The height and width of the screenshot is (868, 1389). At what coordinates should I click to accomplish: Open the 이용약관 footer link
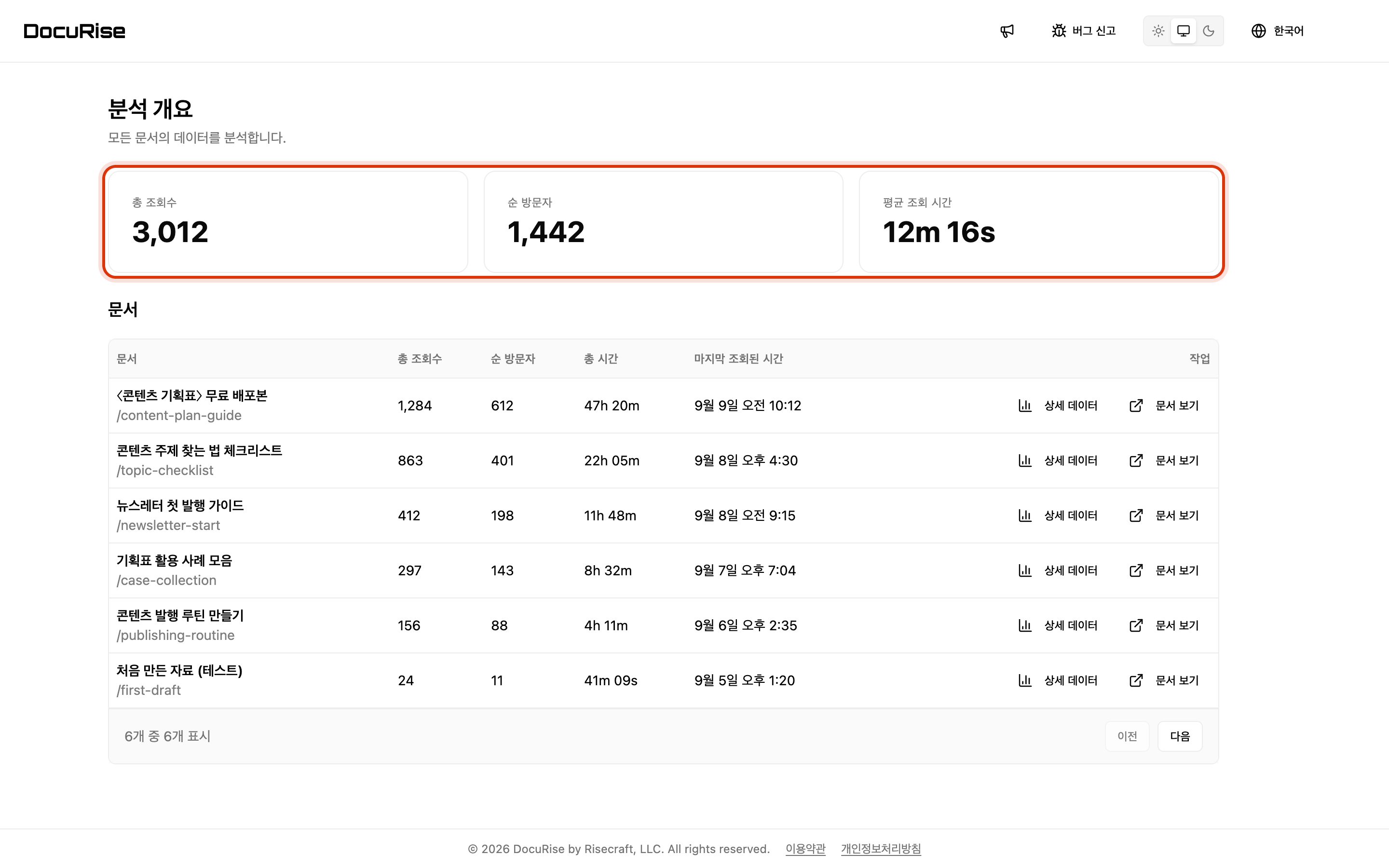tap(805, 849)
